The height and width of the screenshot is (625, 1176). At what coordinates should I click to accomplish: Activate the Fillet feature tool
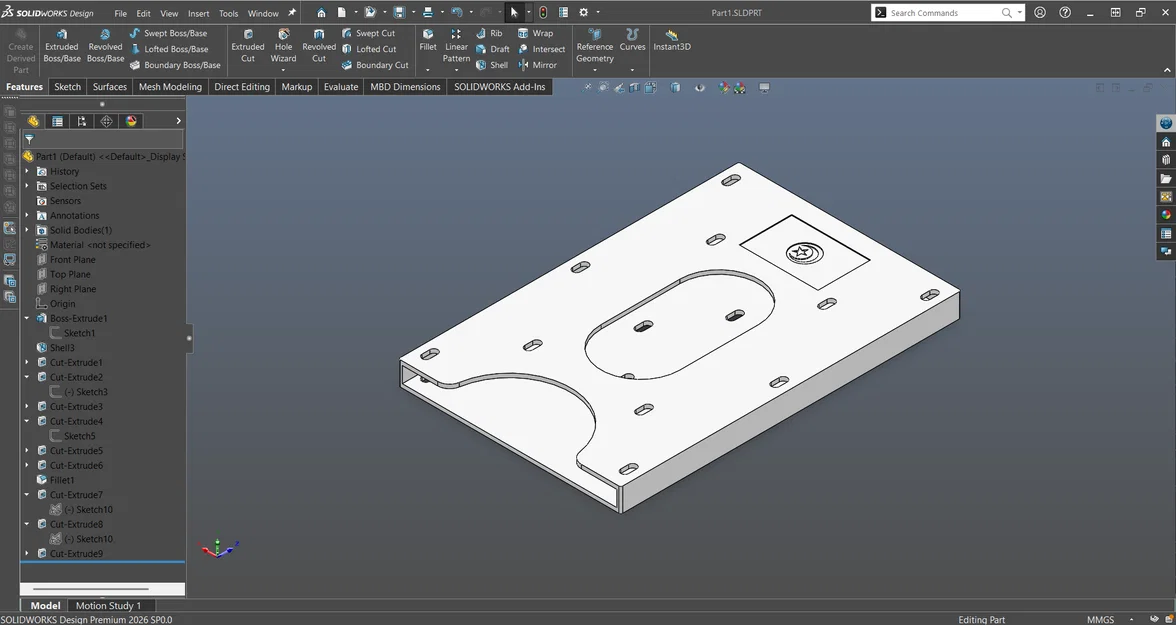pyautogui.click(x=428, y=40)
